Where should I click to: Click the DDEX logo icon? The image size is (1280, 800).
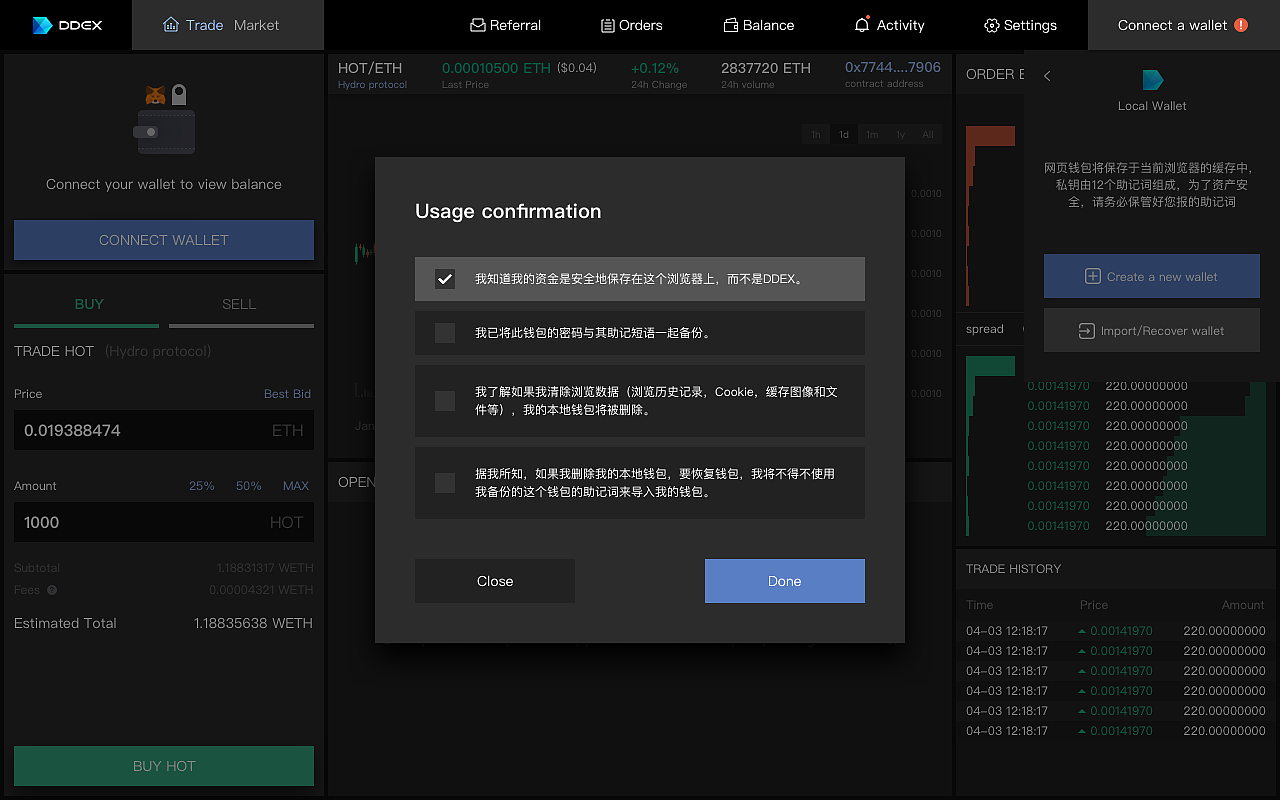[x=40, y=25]
